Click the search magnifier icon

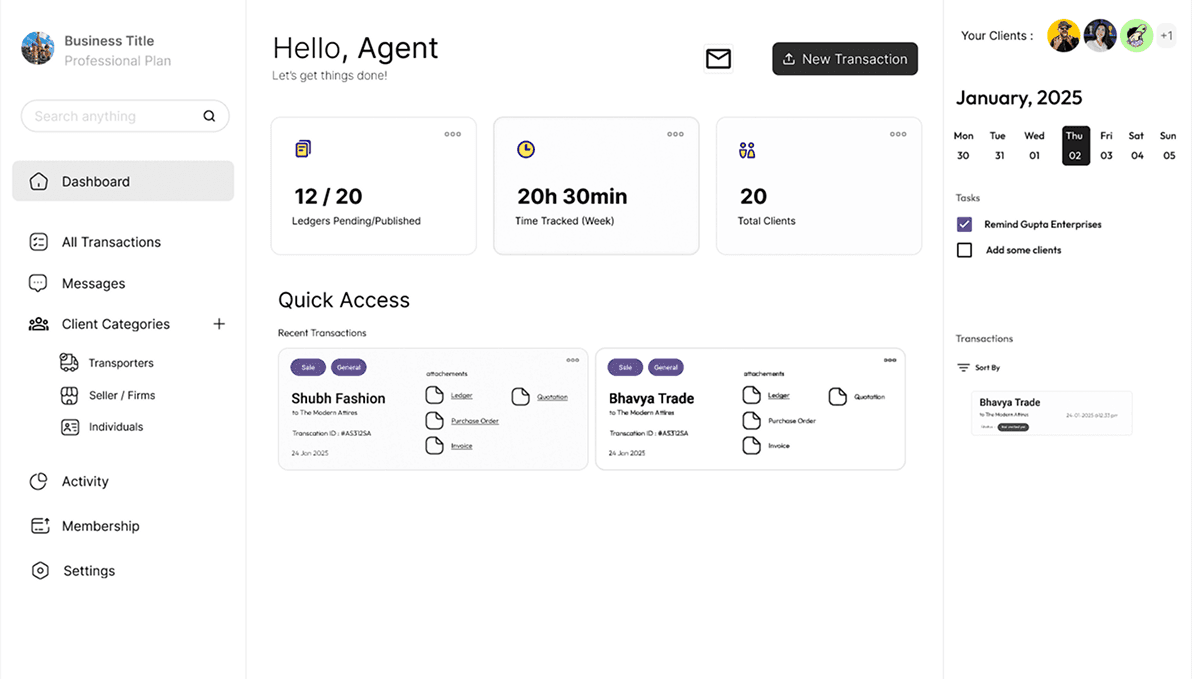(x=209, y=116)
